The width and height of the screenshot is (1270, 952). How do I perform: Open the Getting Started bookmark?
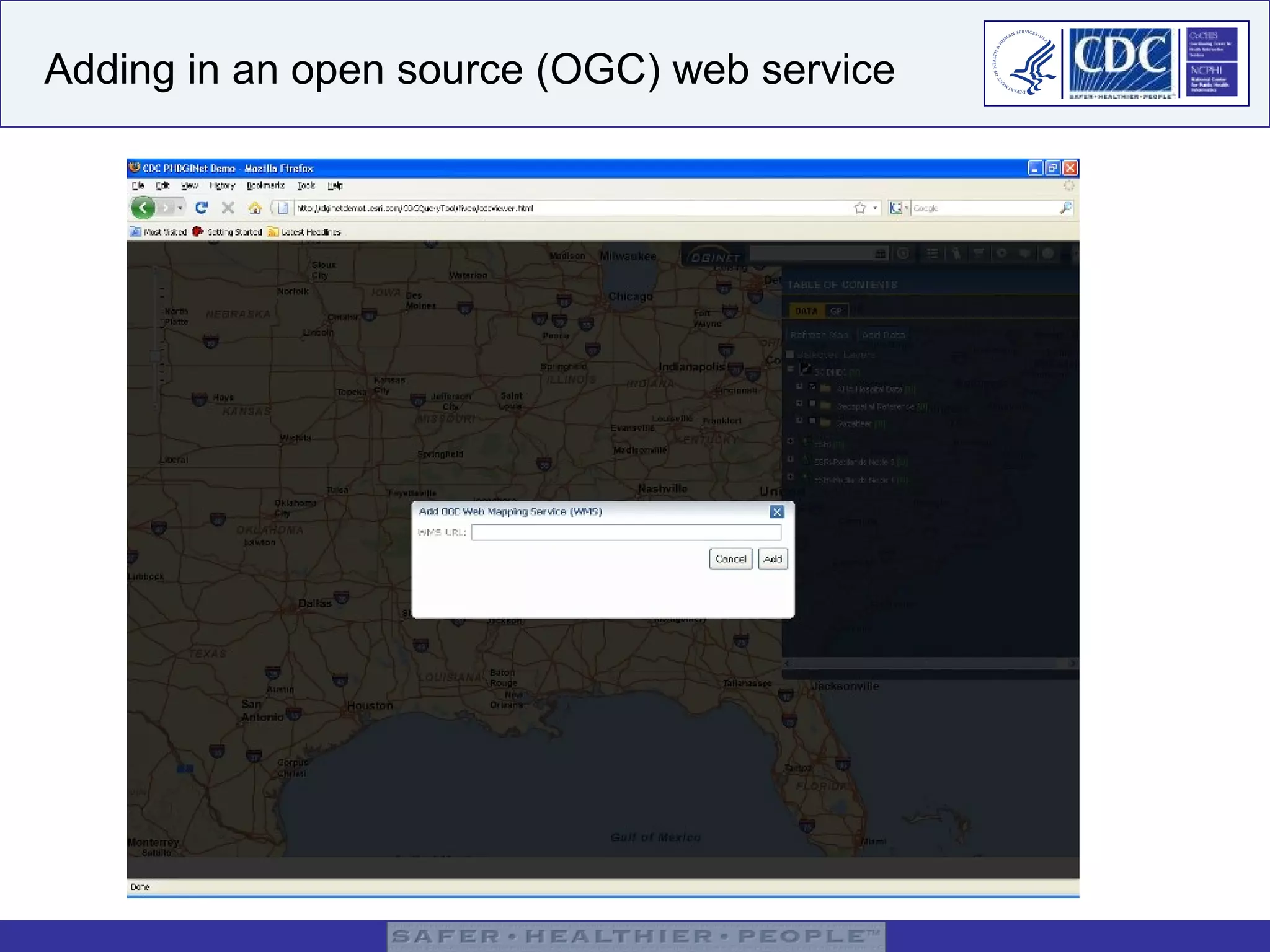click(x=227, y=232)
